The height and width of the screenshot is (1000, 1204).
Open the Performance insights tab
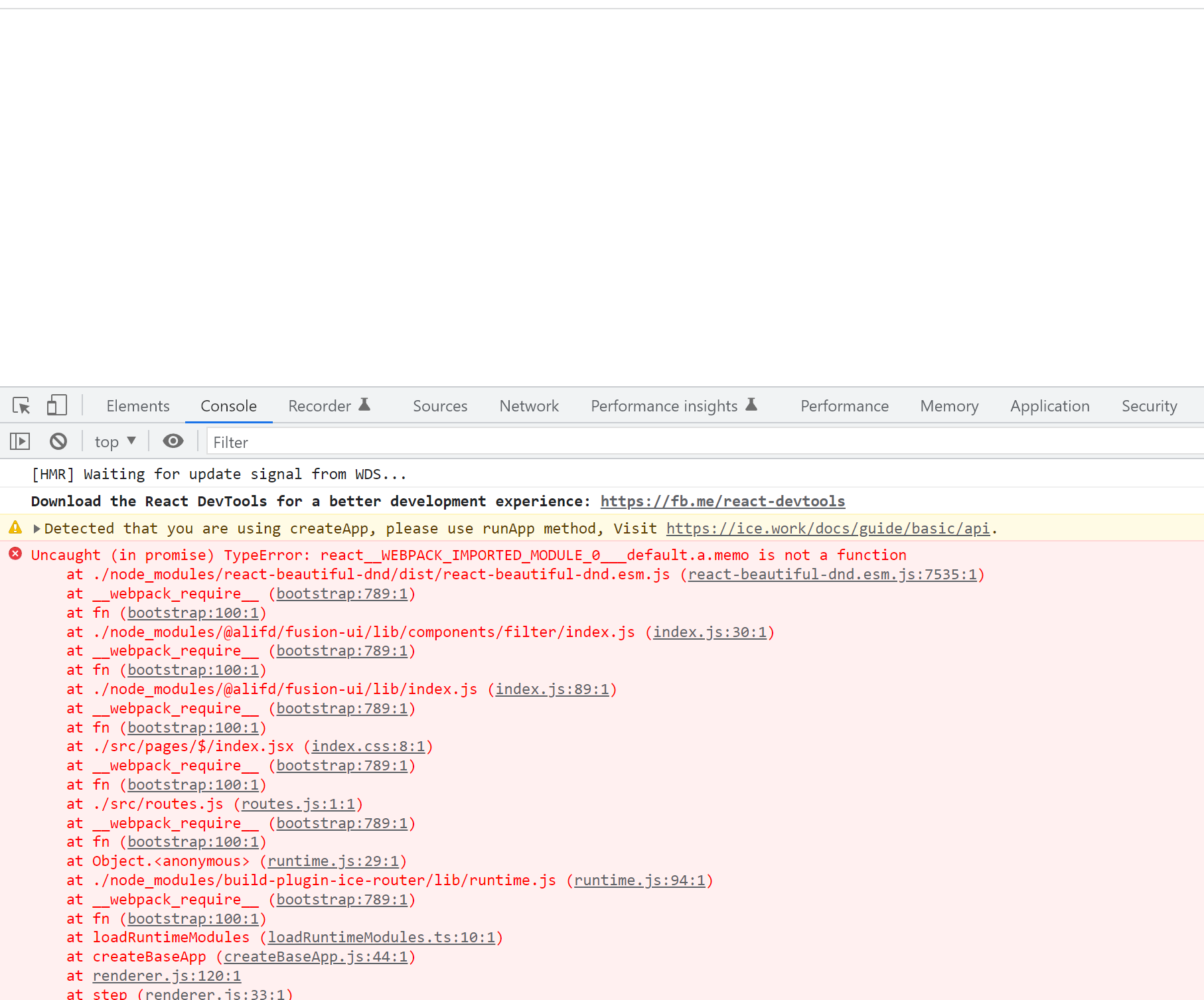click(x=674, y=406)
